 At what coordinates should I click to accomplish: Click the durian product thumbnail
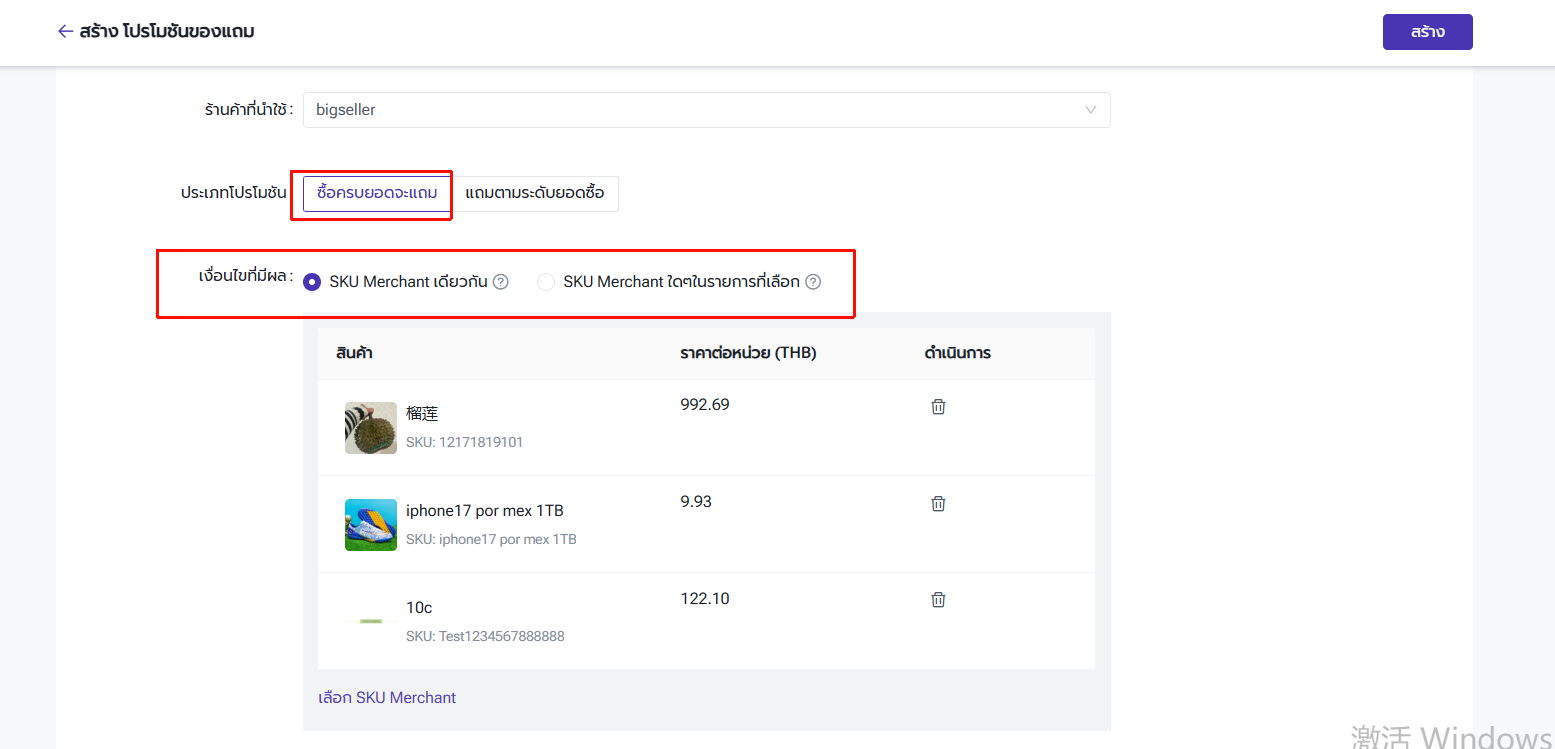(371, 428)
